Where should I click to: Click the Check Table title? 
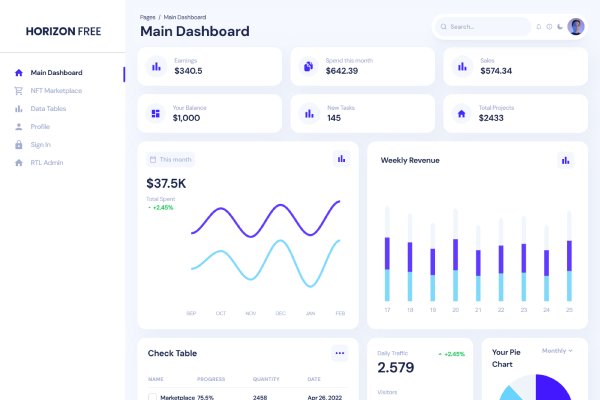tap(172, 353)
